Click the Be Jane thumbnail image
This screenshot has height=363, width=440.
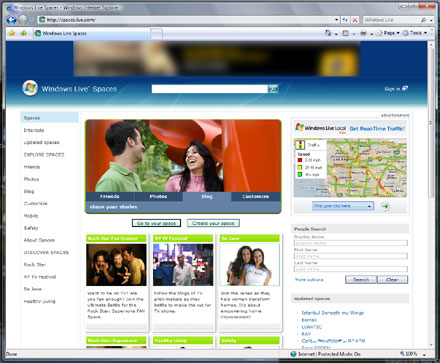coord(250,265)
